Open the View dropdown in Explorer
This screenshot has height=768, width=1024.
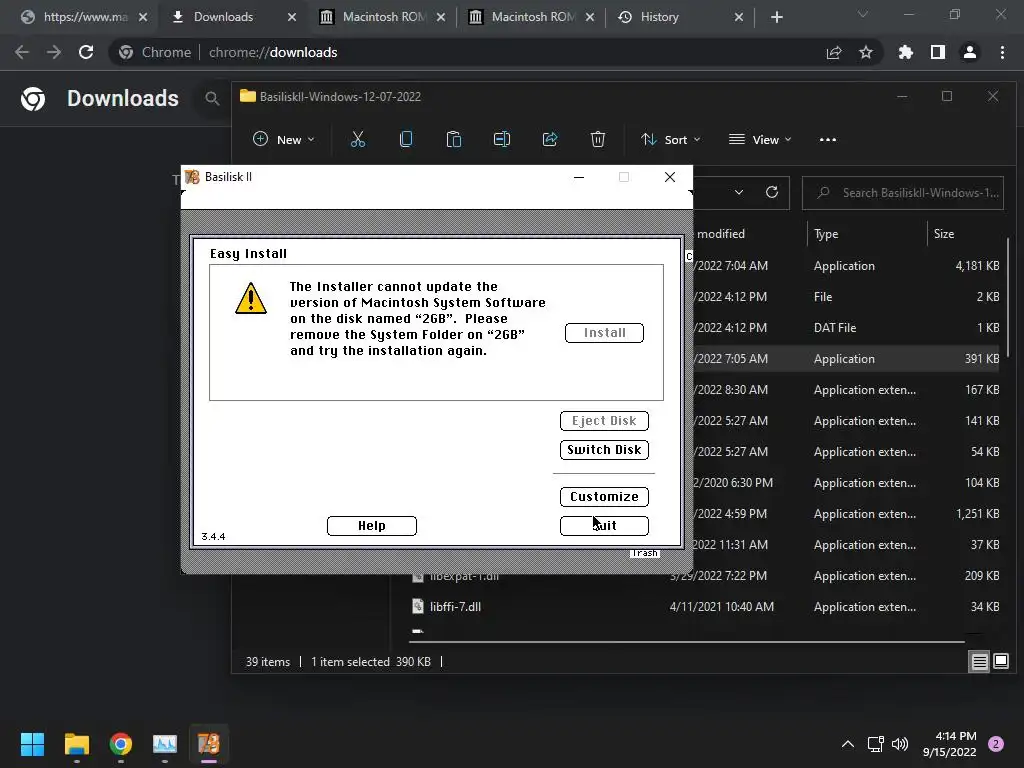(760, 139)
